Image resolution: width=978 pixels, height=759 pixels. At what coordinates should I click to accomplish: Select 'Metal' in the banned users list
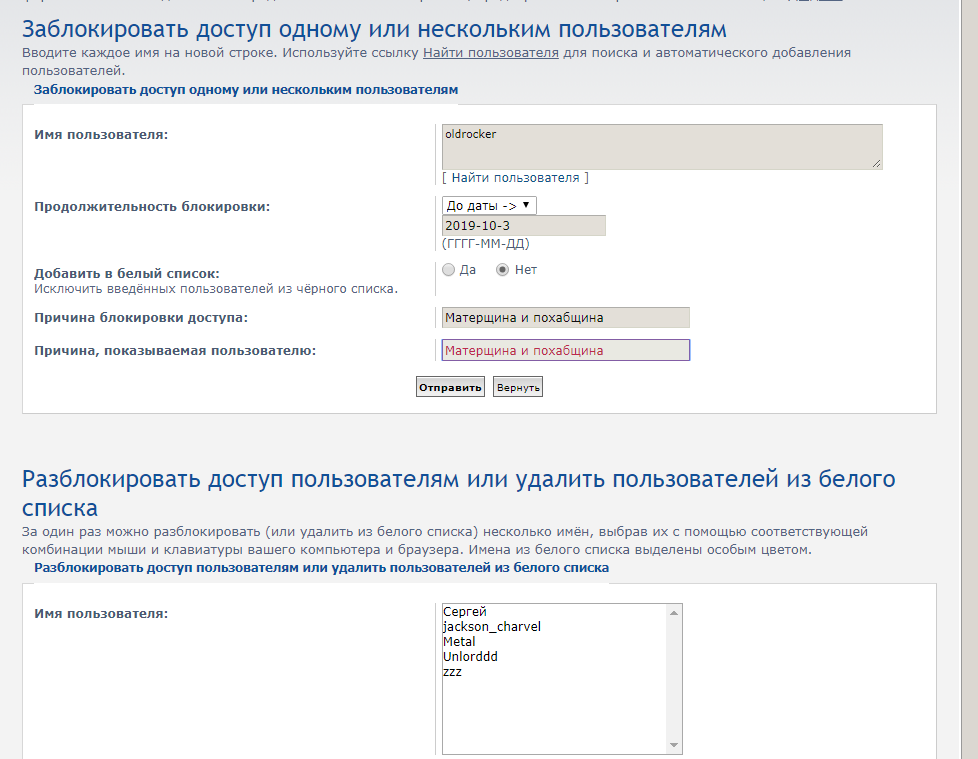click(554, 642)
